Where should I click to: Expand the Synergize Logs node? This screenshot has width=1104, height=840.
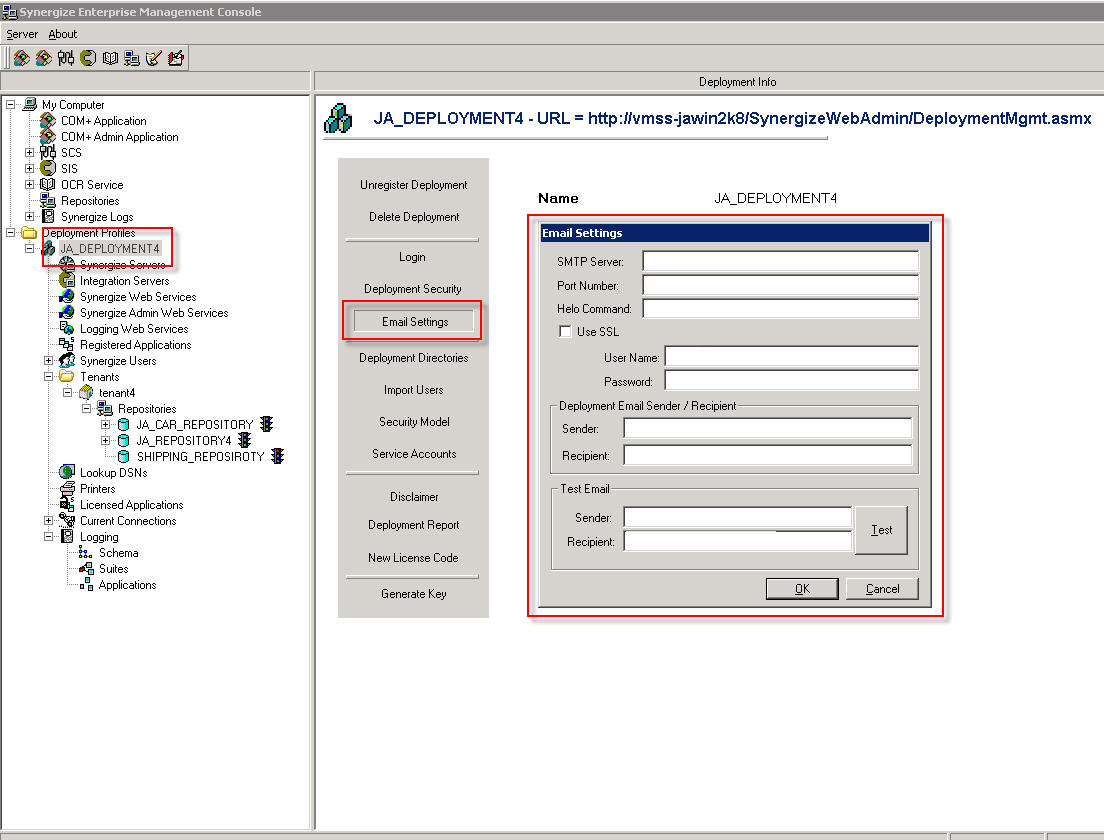[x=30, y=216]
